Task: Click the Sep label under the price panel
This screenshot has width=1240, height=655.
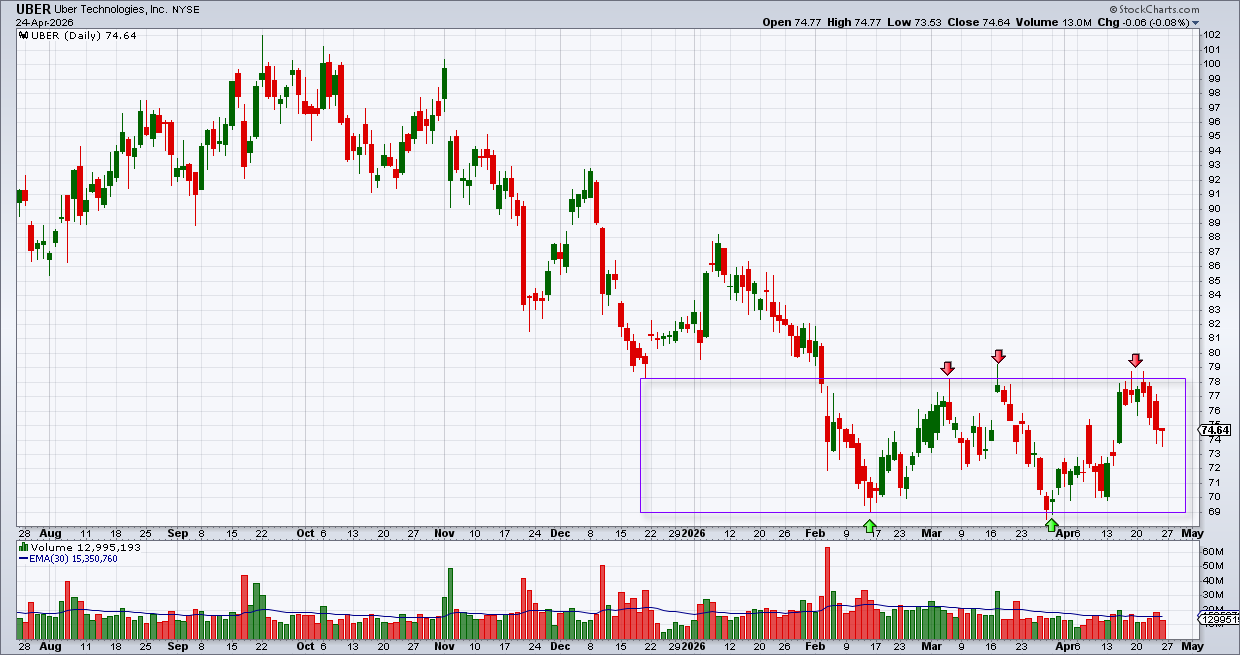Action: pos(178,533)
